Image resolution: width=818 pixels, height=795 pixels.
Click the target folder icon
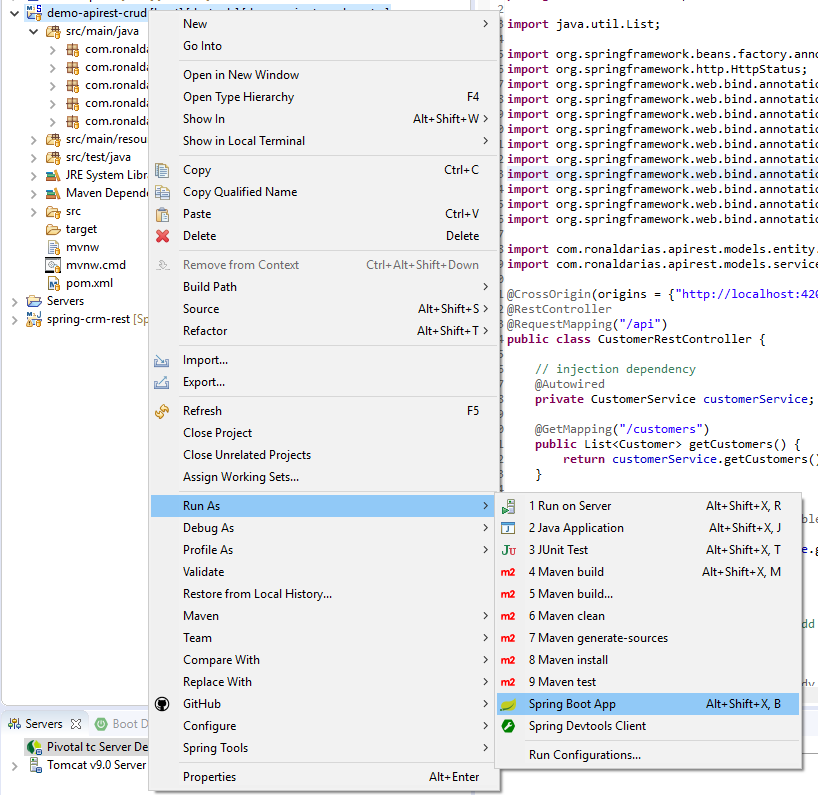[x=53, y=230]
